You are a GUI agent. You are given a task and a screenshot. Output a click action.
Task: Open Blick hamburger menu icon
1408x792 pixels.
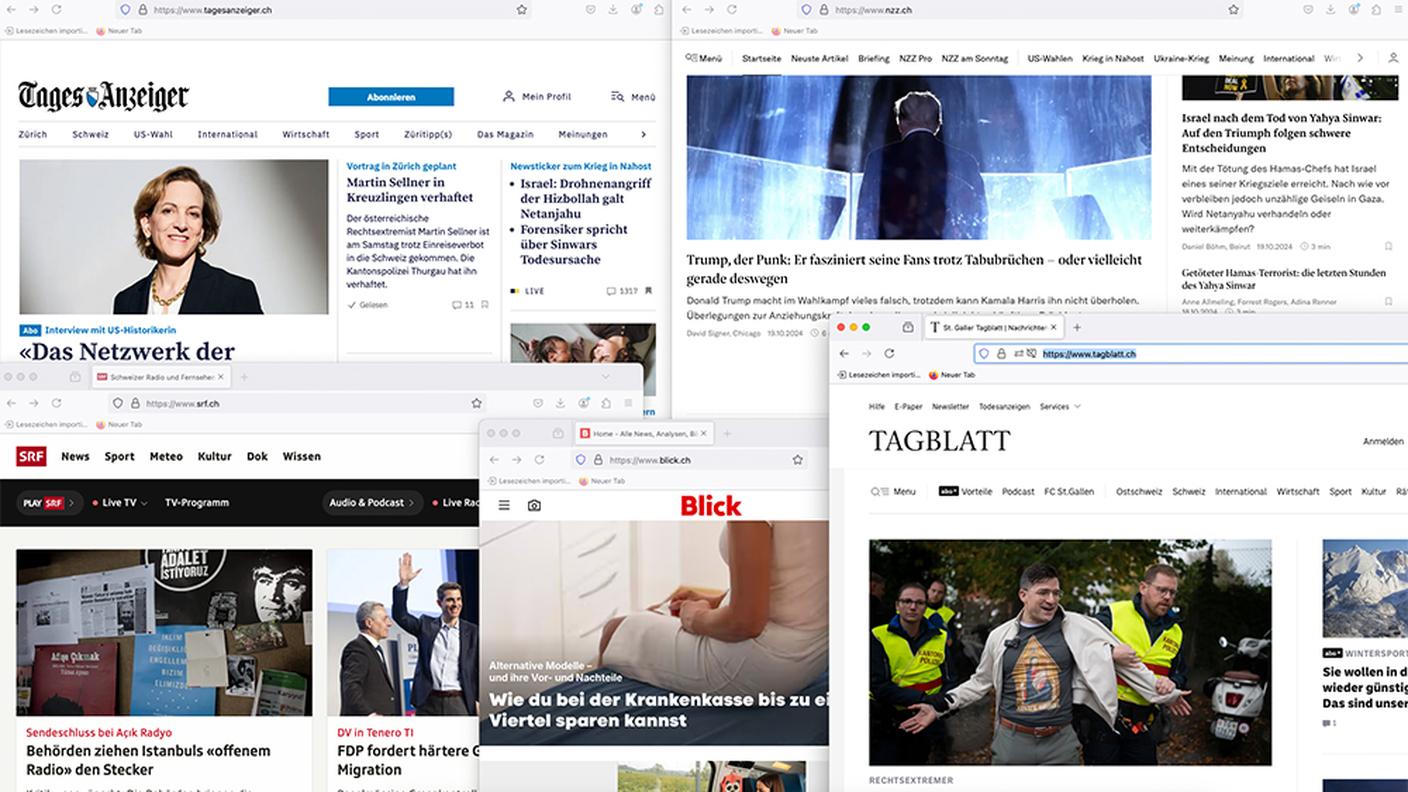click(504, 506)
